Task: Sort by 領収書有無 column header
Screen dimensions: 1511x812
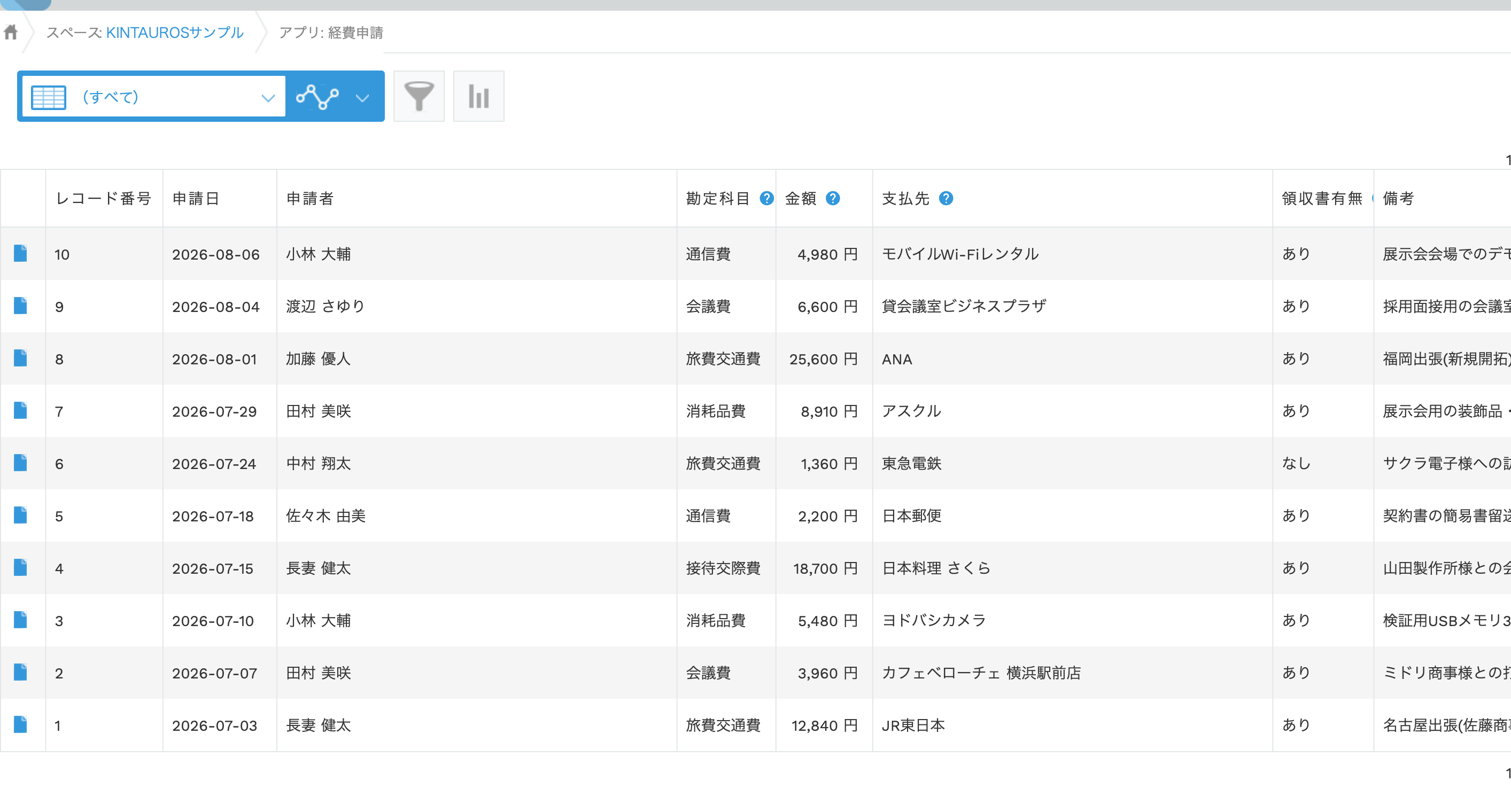Action: [1322, 198]
